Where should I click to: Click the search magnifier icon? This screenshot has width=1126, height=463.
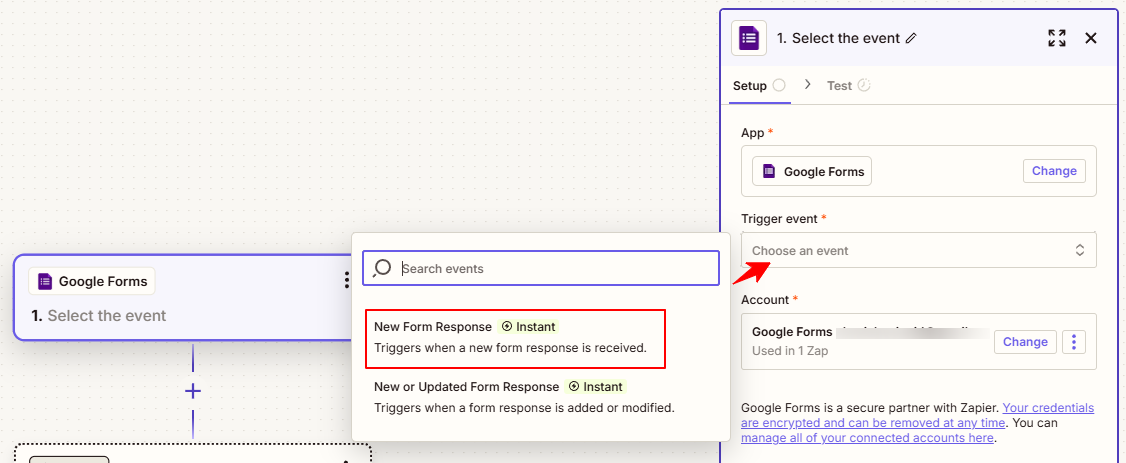click(382, 268)
